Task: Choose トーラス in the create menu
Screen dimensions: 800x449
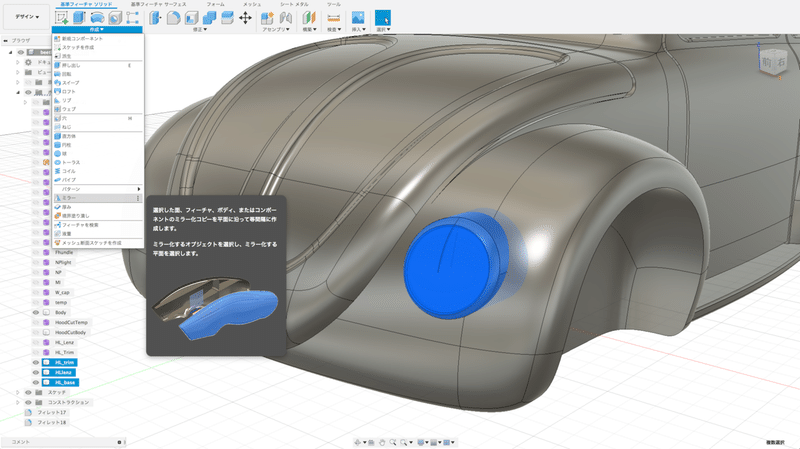Action: [97, 162]
